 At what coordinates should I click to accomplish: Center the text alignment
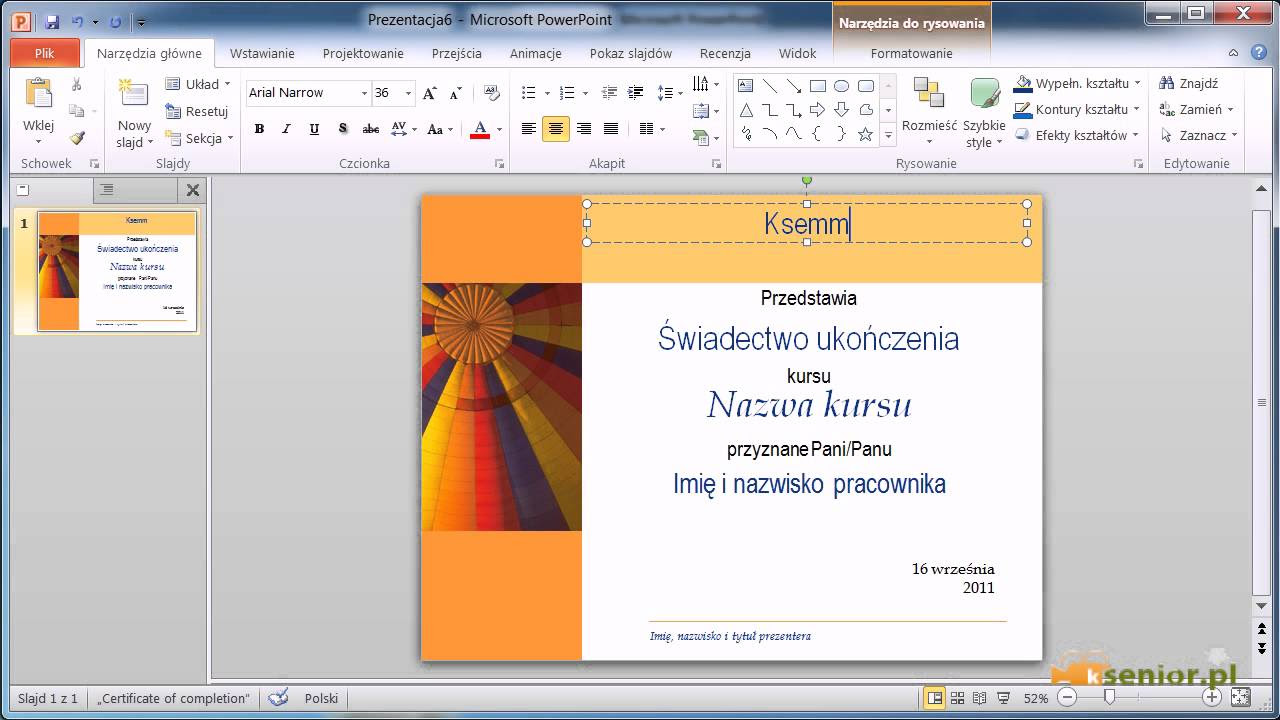pyautogui.click(x=556, y=129)
